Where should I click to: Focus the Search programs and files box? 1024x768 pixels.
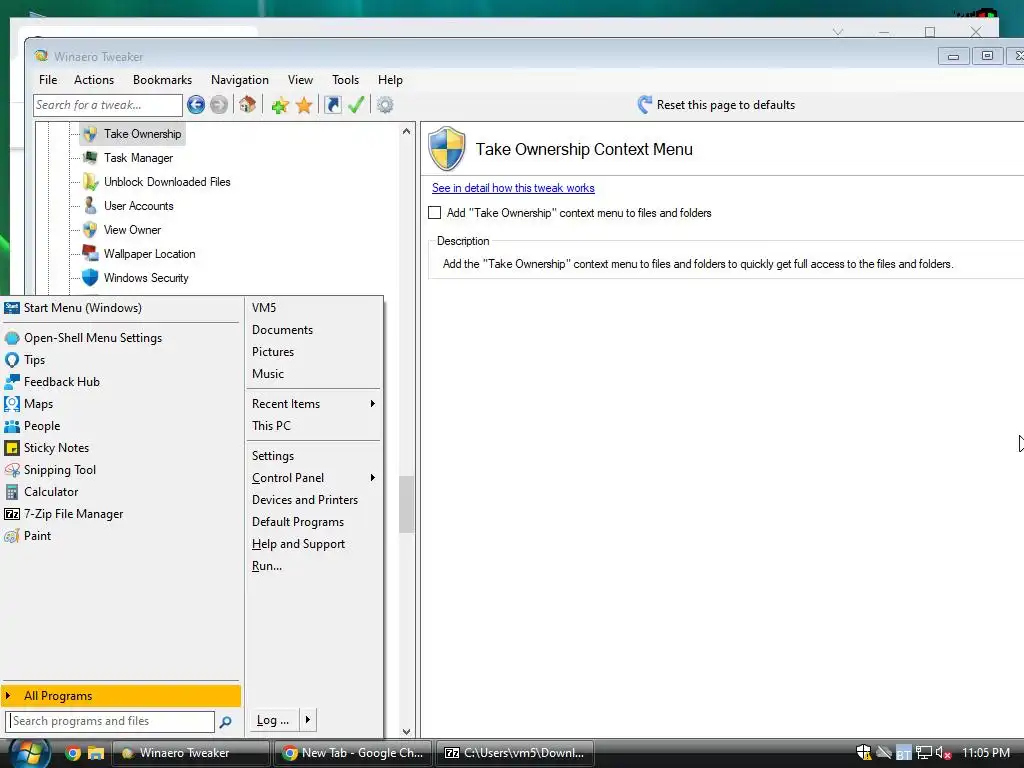click(x=110, y=721)
